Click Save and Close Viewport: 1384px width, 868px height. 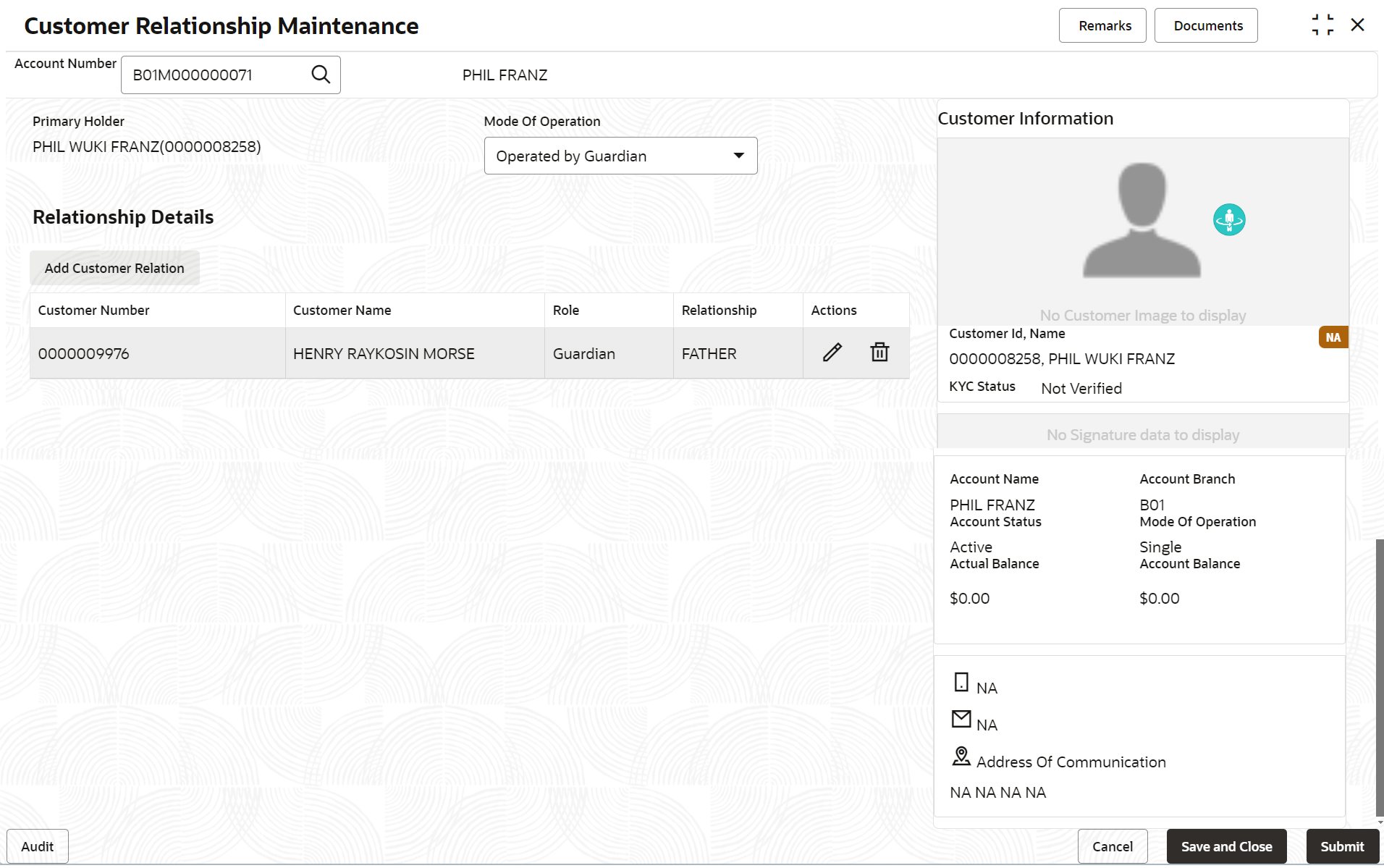click(x=1226, y=846)
